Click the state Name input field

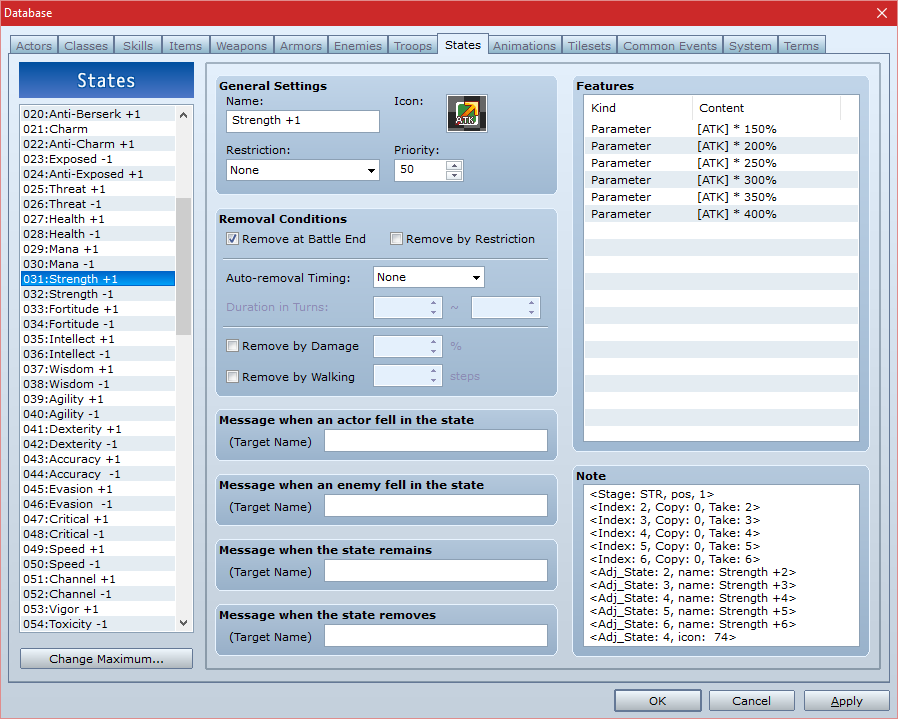302,121
